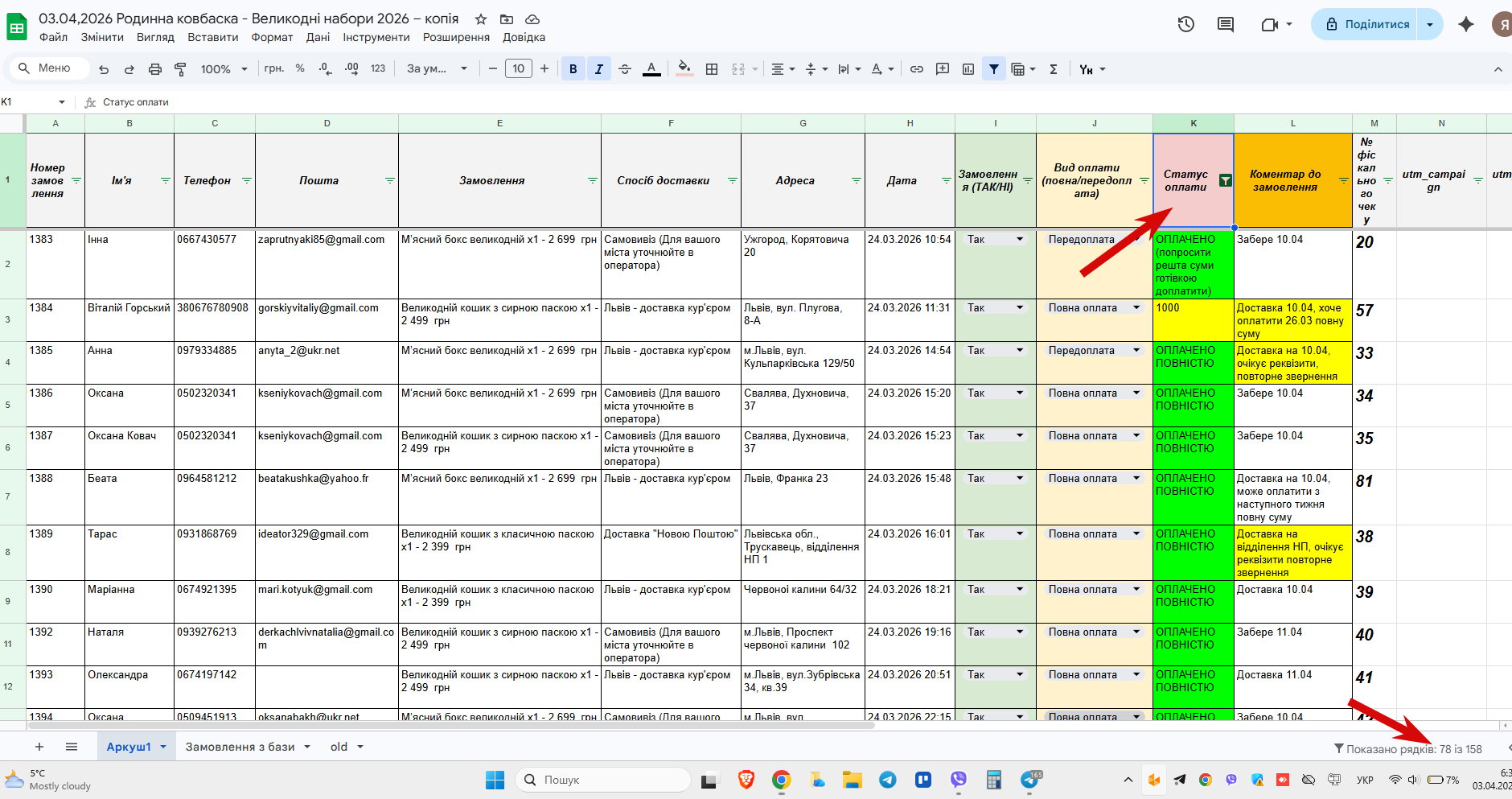Open the cell fill color picker
Image resolution: width=1512 pixels, height=799 pixels.
click(684, 69)
